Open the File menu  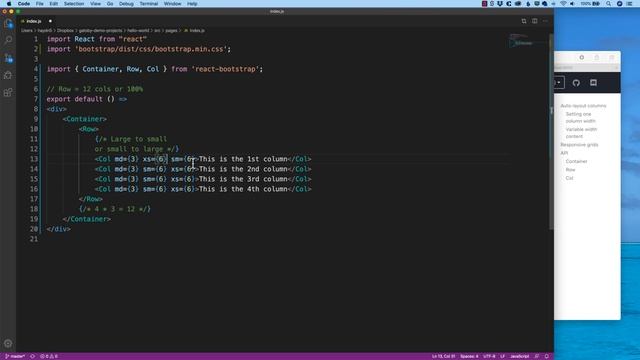[40, 4]
